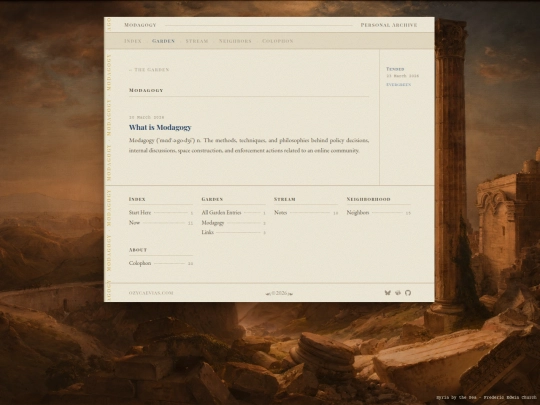Go back via '← The Garden' link
Image resolution: width=540 pixels, height=405 pixels.
(x=149, y=70)
